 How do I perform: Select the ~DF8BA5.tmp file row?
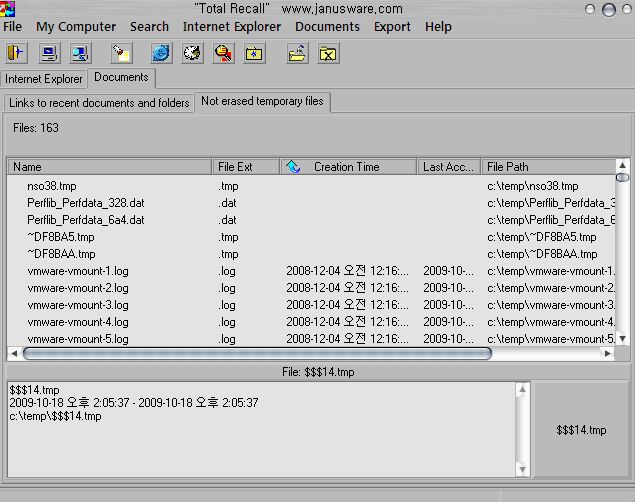tap(311, 237)
